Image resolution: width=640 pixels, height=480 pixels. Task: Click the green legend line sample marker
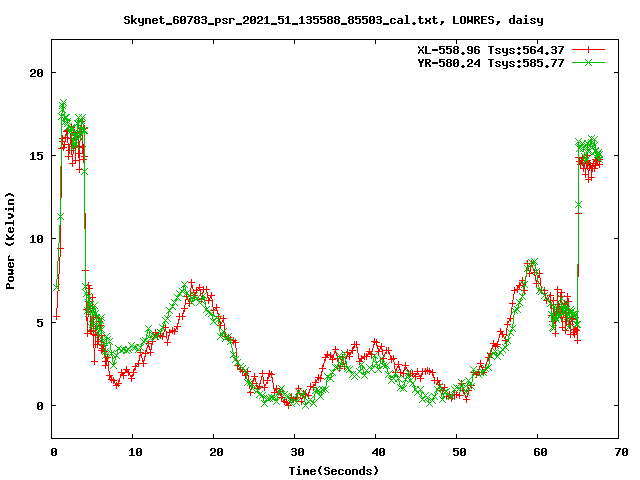click(588, 62)
